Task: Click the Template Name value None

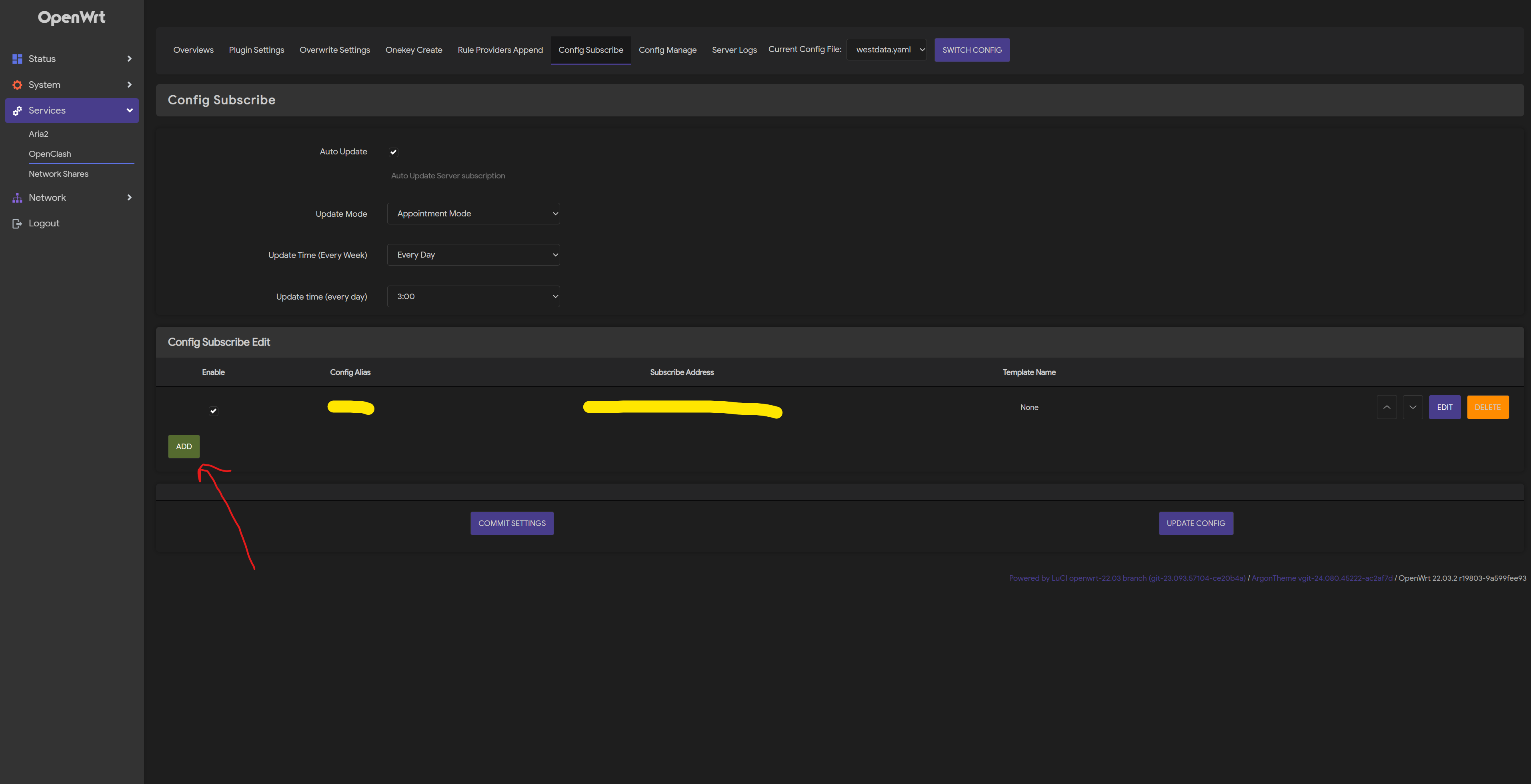Action: 1029,407
